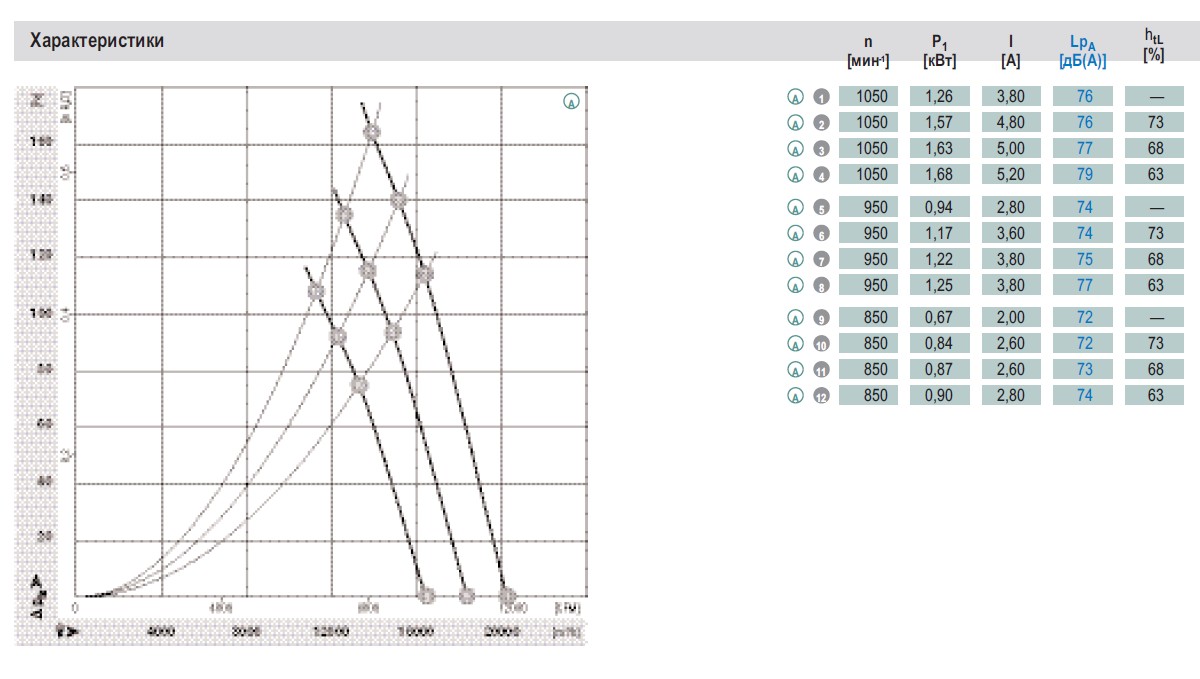The height and width of the screenshot is (679, 1200).
Task: Click the sound level value 79
Action: (x=1083, y=175)
